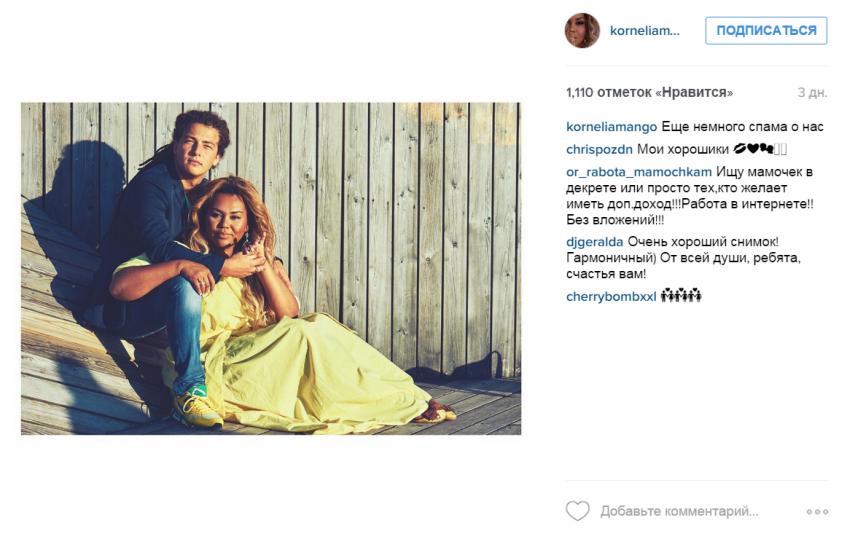Click the profile avatar picture

582,30
